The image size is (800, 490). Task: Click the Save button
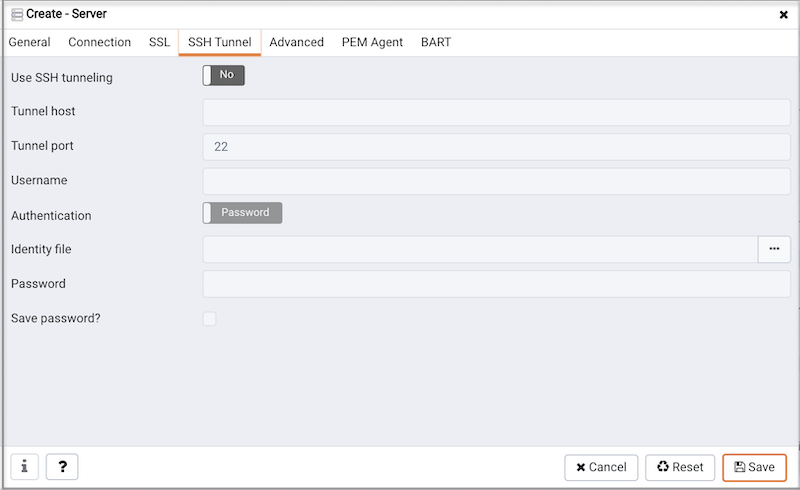pos(755,468)
